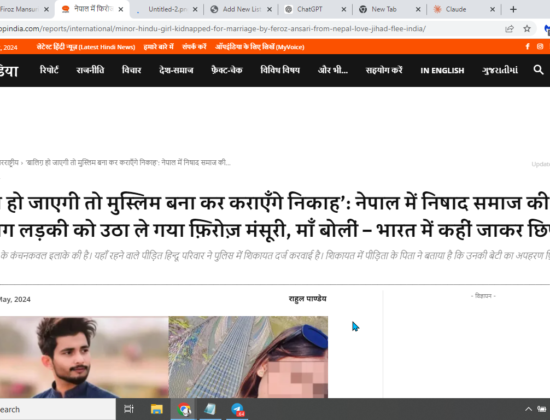Open the Facebook icon in the orange bar
Viewport: 550px width, 420px height.
point(527,46)
